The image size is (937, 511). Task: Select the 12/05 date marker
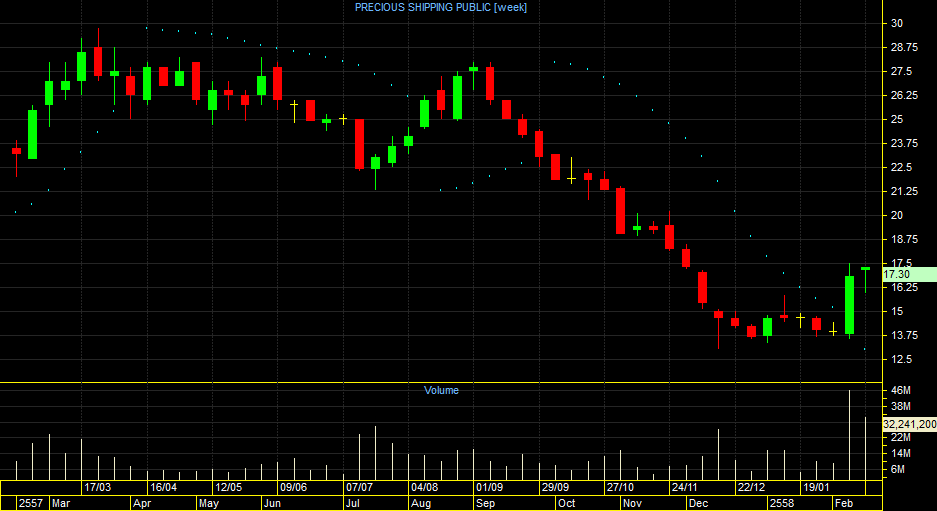[228, 487]
